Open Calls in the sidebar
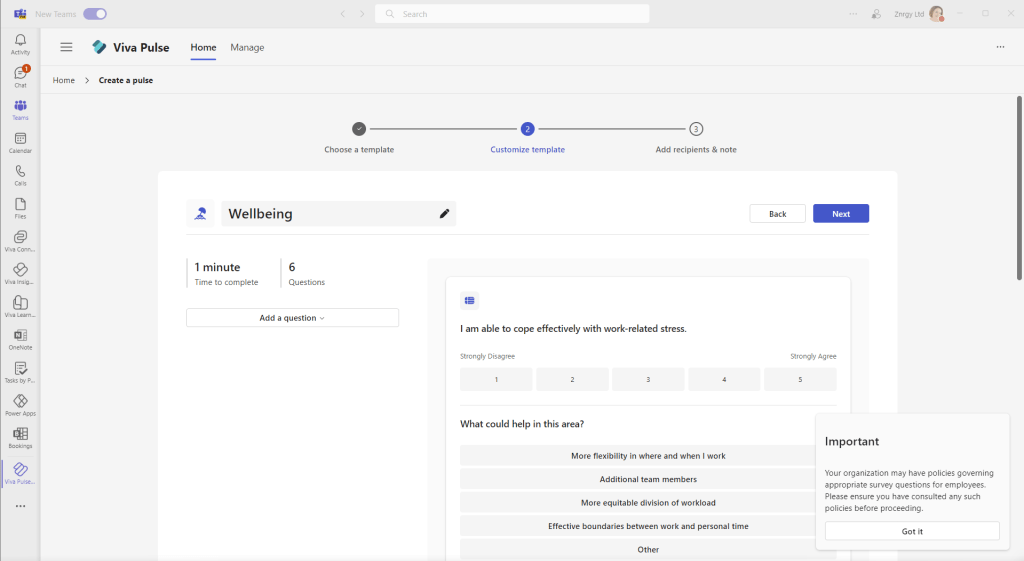The image size is (1024, 561). click(20, 175)
